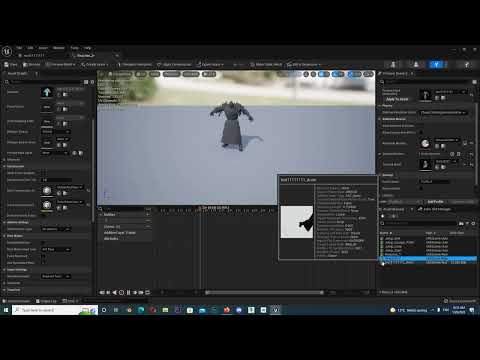480x360 pixels.
Task: Open the Window menu
Action: (59, 48)
